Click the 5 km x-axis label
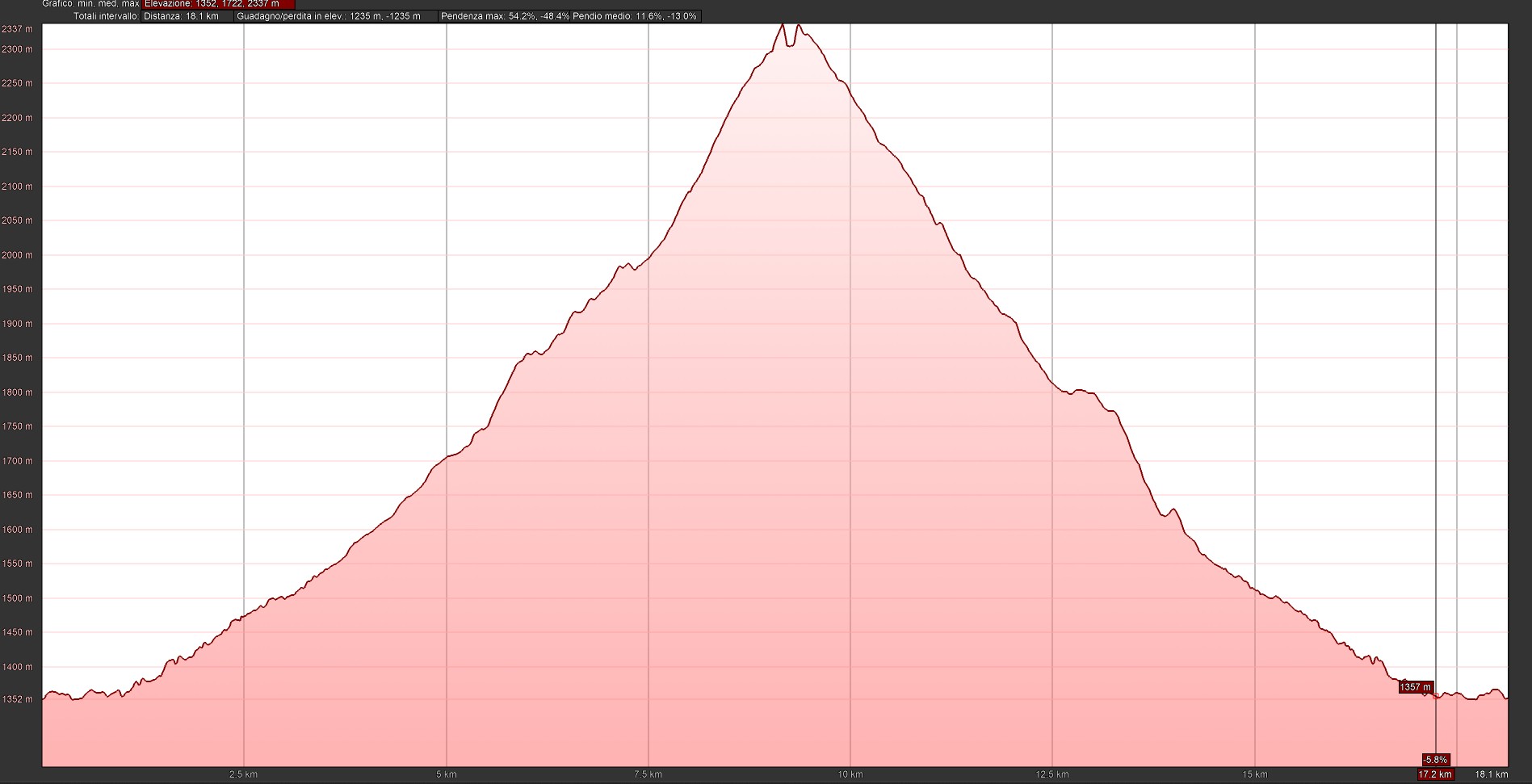Screen dimensions: 1532x784 [447, 774]
